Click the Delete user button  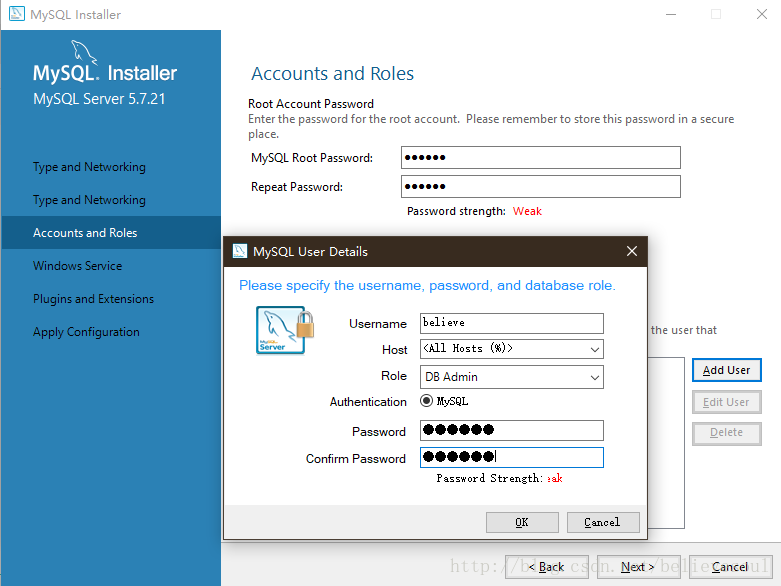[x=726, y=433]
